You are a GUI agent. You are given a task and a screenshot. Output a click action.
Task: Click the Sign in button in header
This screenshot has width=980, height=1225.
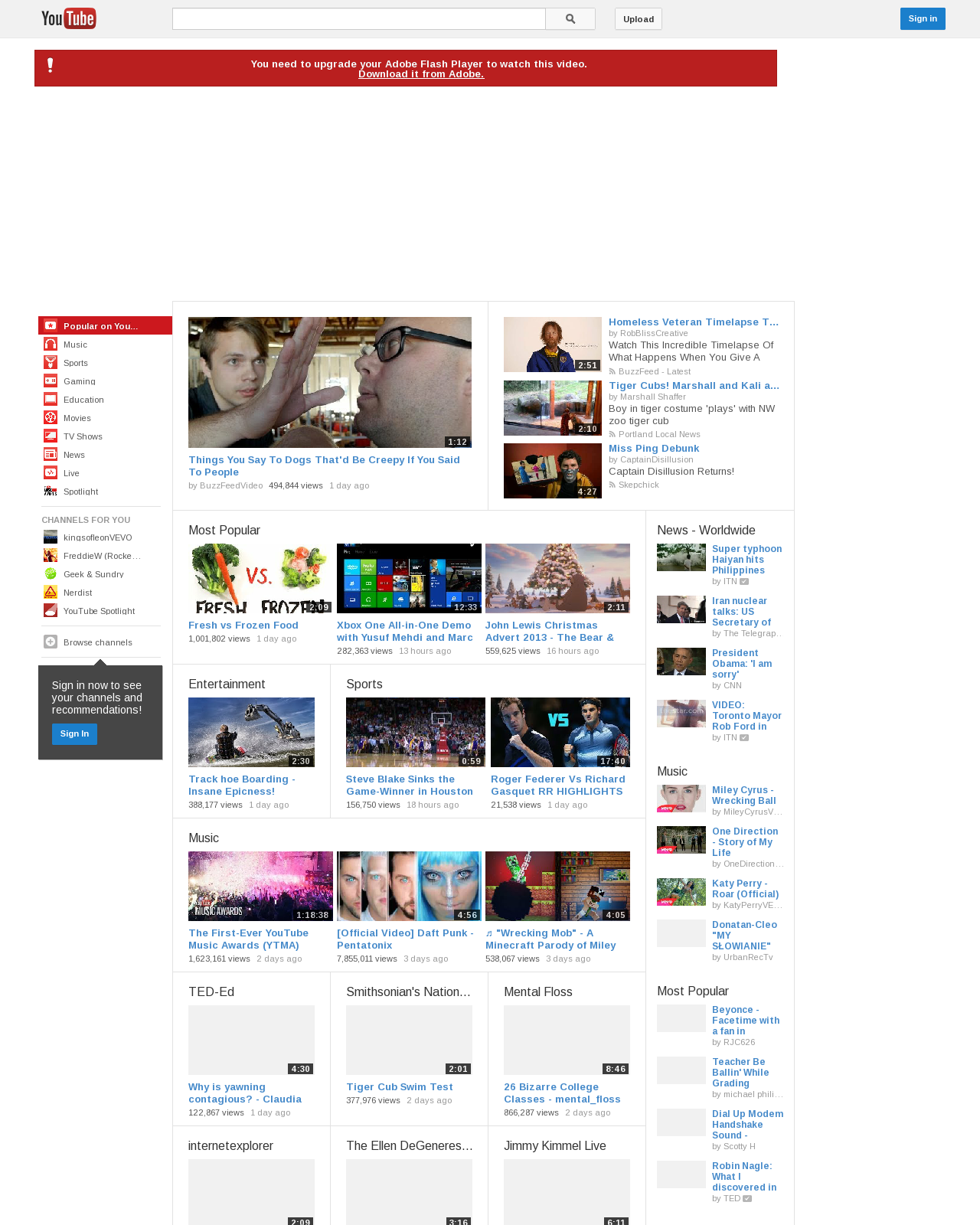point(923,19)
